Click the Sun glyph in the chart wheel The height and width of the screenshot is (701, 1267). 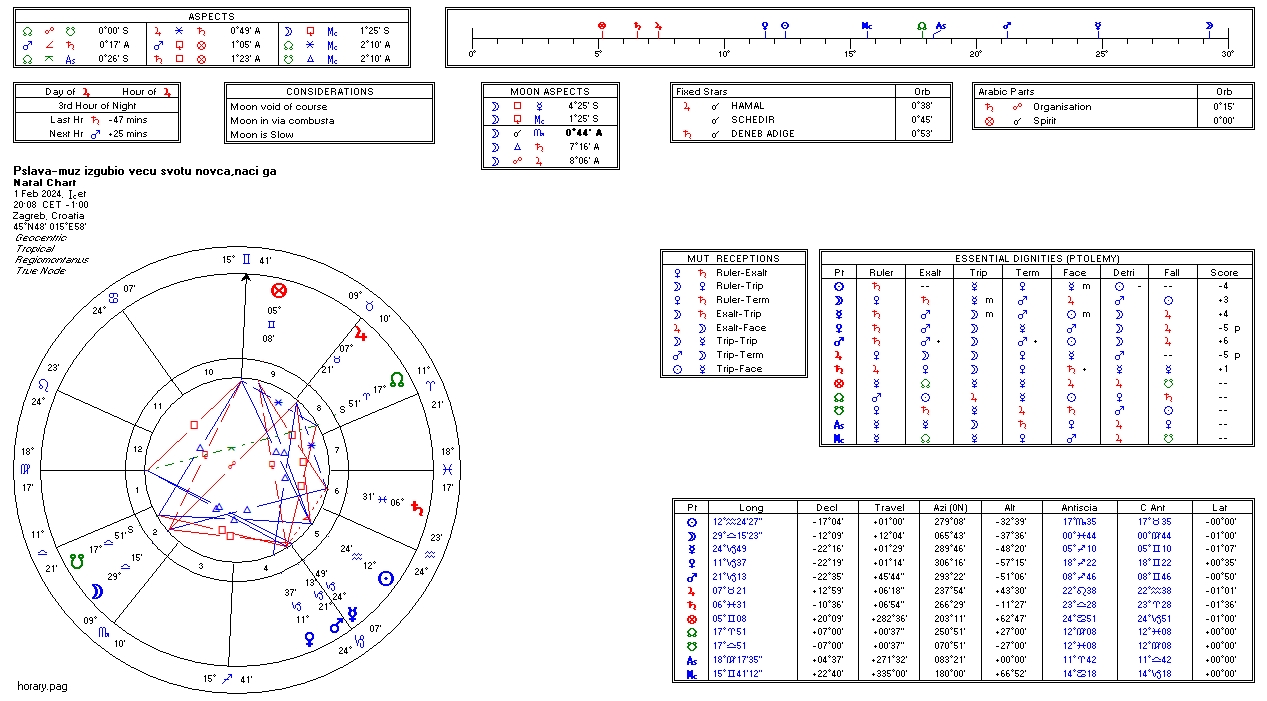coord(385,578)
